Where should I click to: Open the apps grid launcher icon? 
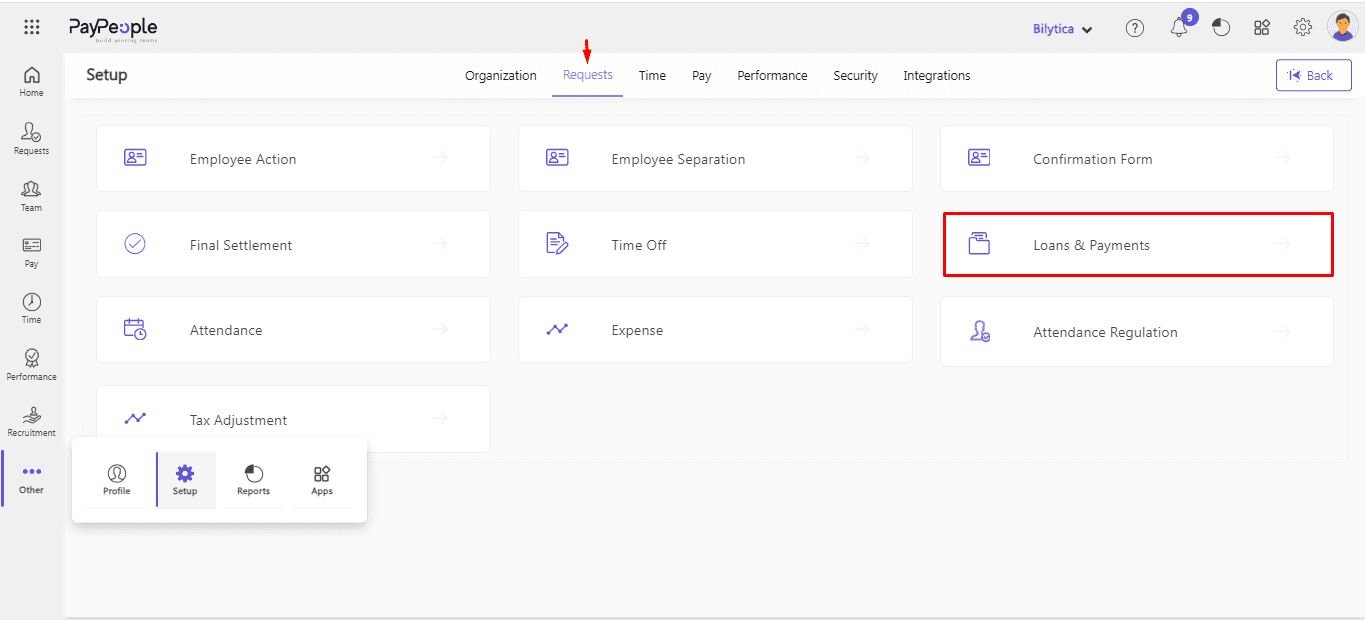pos(32,28)
